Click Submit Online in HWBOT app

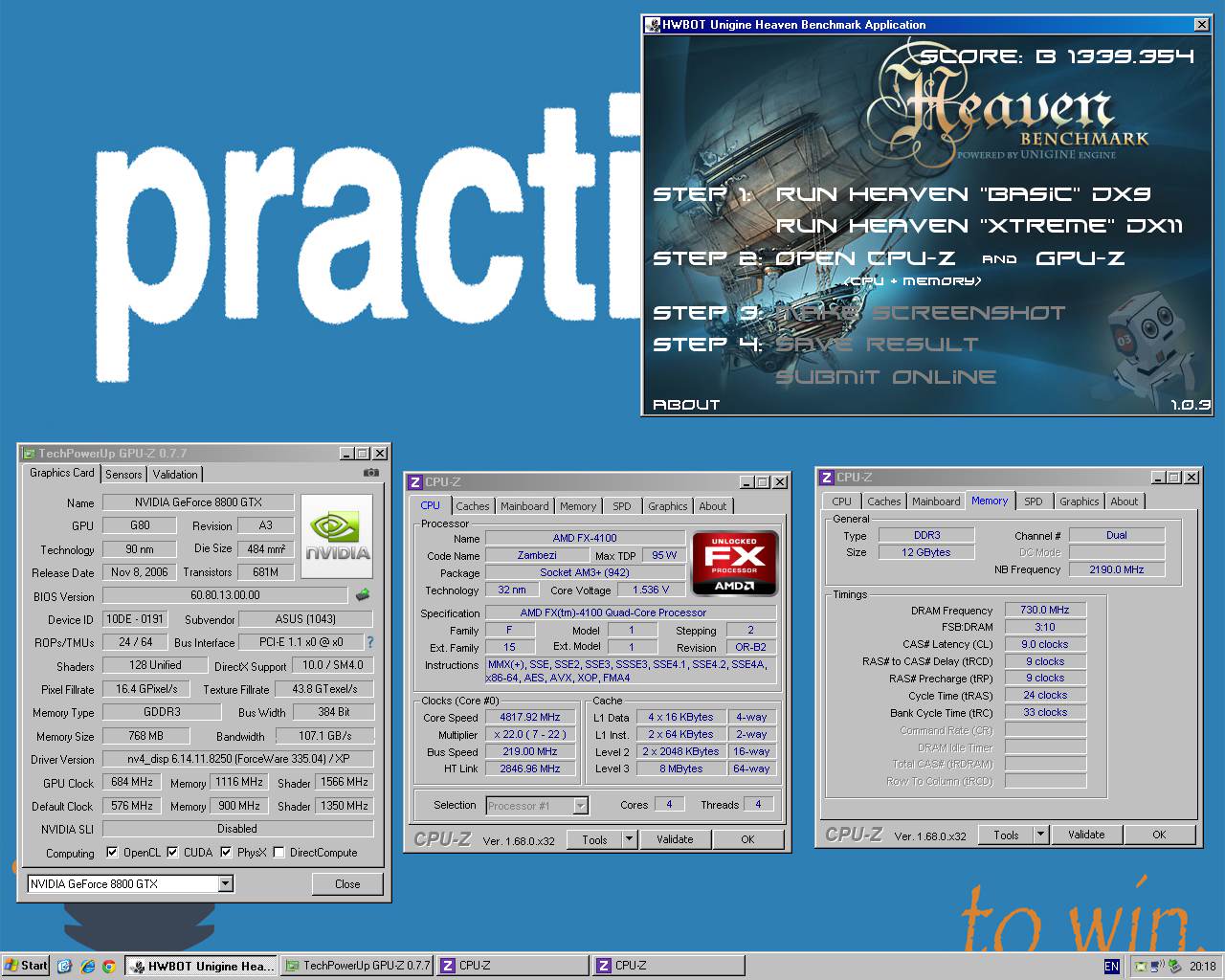(885, 377)
